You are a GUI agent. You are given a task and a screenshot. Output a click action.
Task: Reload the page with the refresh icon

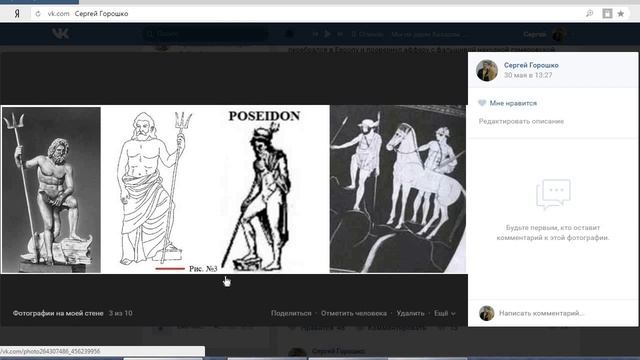click(38, 13)
